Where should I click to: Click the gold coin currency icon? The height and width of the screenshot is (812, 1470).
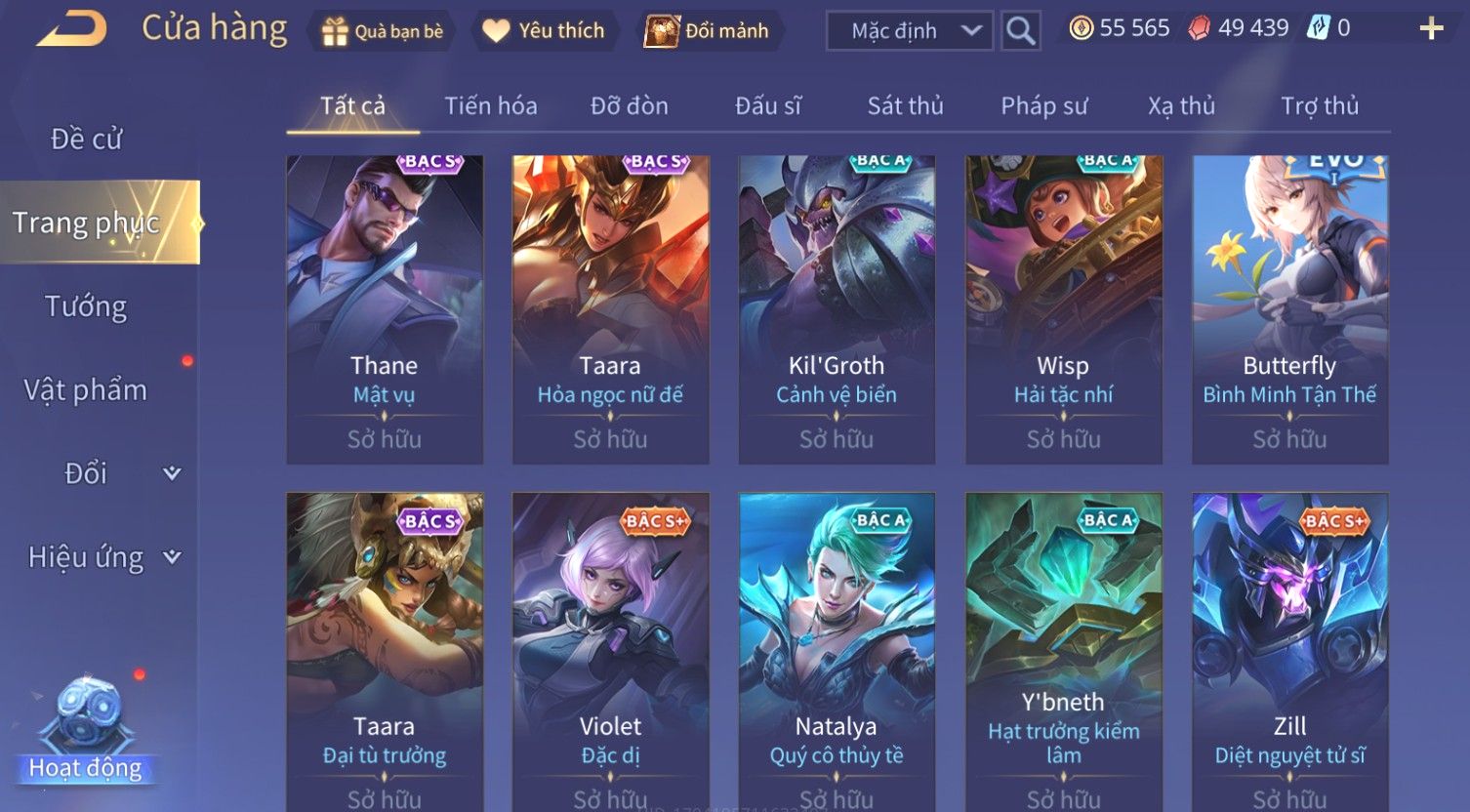(x=1081, y=28)
